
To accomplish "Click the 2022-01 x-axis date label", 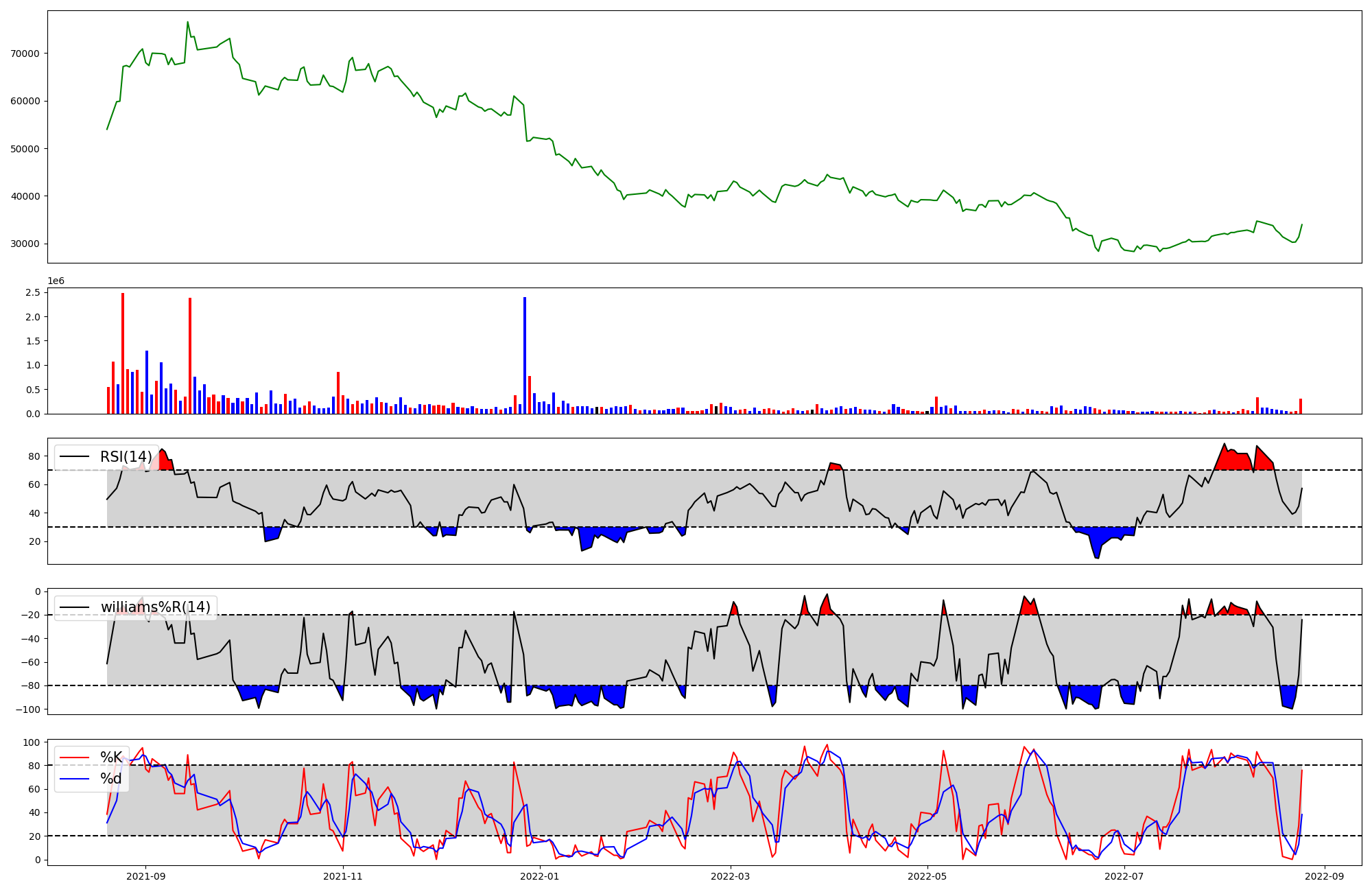I will [540, 876].
